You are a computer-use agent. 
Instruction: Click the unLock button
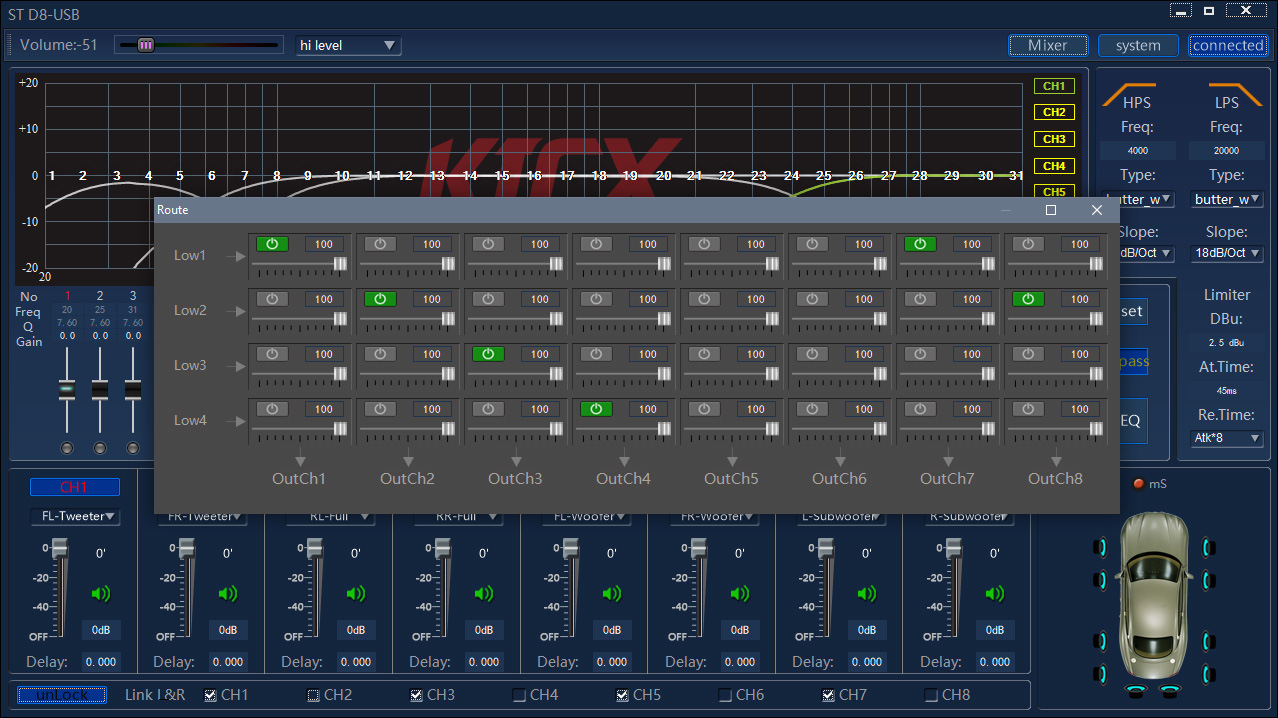(x=62, y=695)
